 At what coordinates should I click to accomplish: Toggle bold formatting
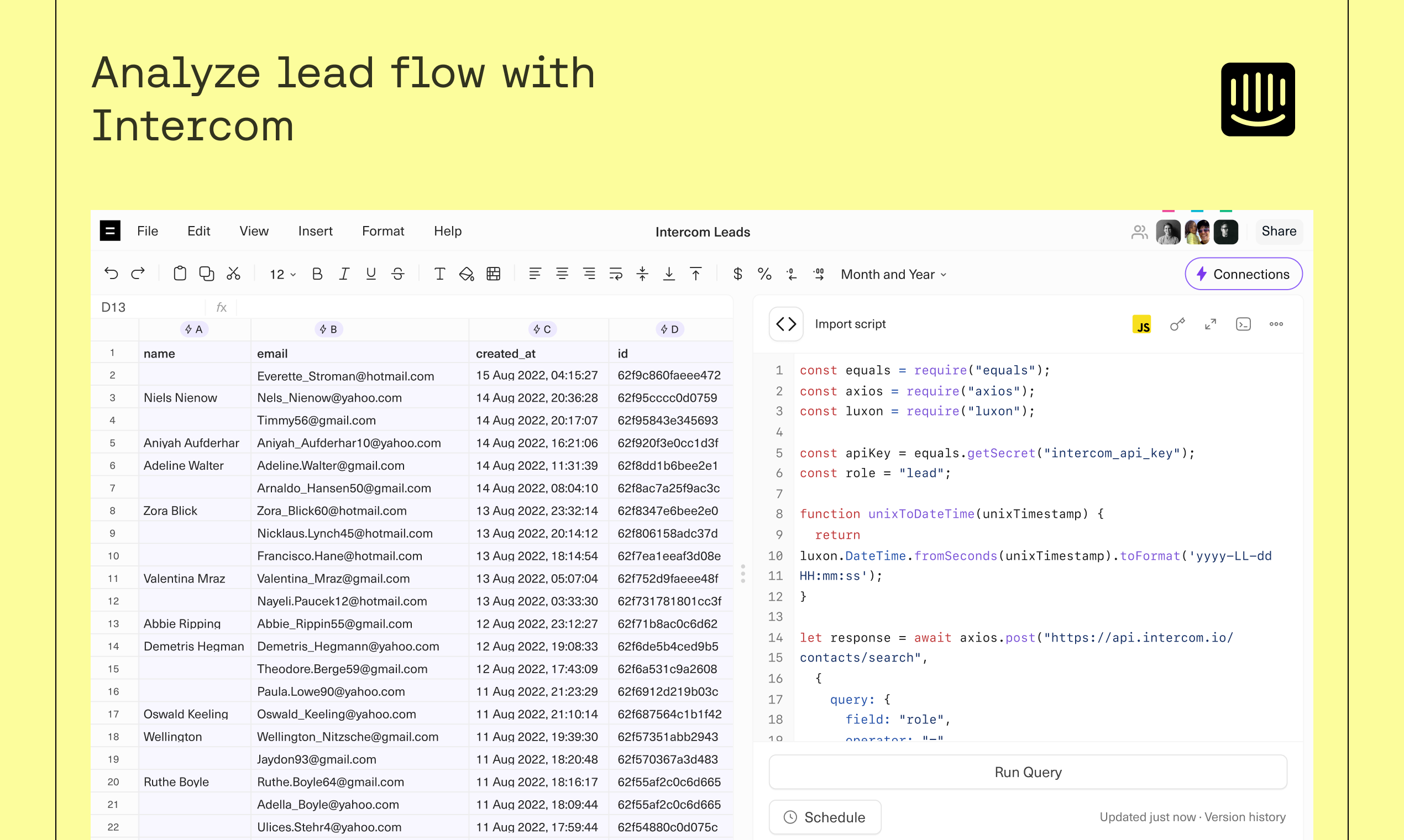tap(317, 274)
